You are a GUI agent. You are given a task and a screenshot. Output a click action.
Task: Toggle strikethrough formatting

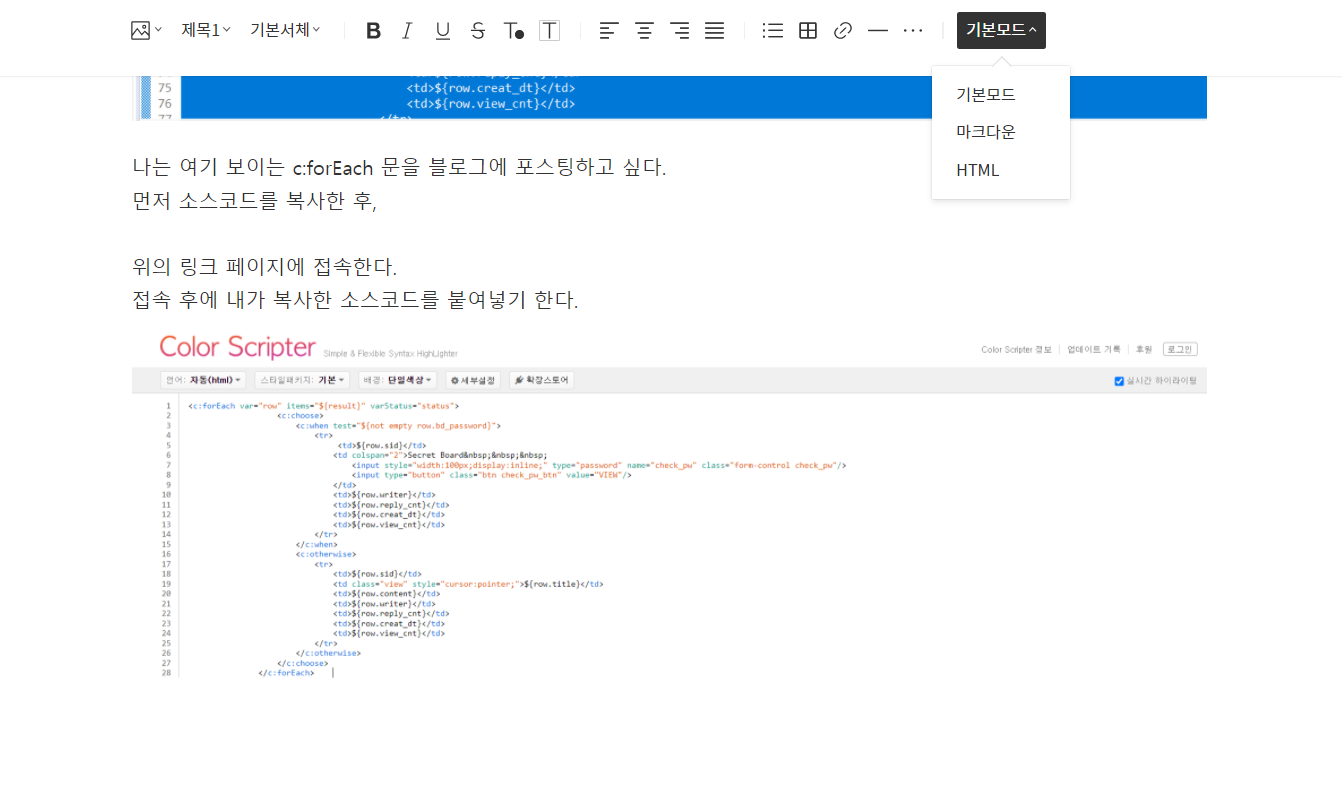(x=478, y=31)
